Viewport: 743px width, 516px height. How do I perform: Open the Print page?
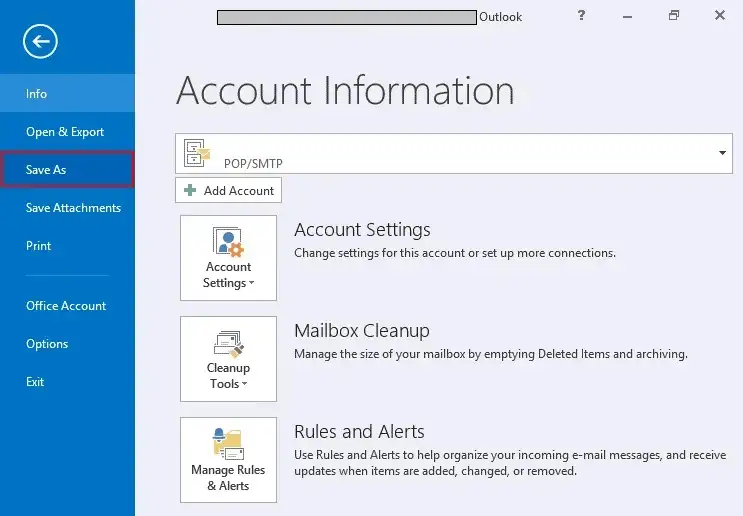(x=39, y=246)
